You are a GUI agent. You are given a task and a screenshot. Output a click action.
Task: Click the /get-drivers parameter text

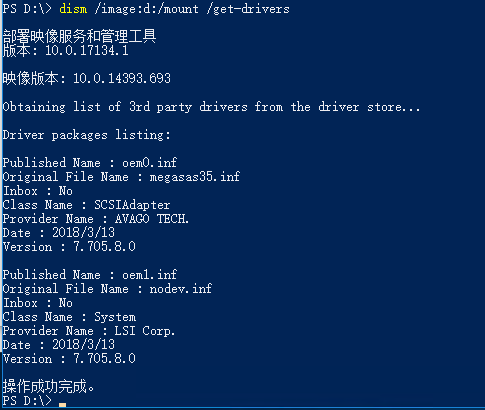pos(248,9)
